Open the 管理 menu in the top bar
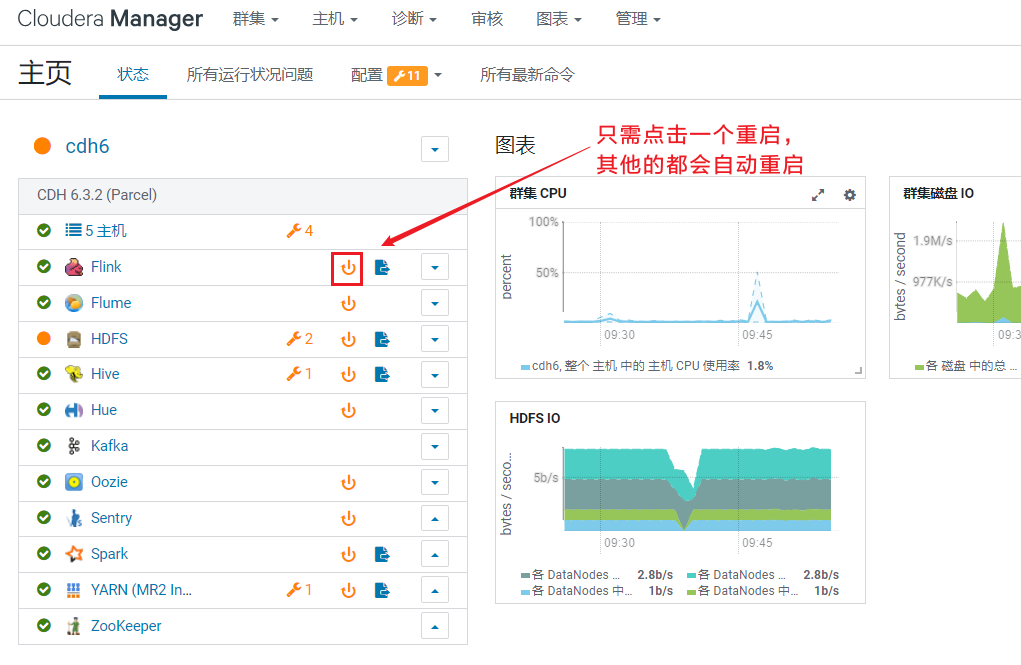The width and height of the screenshot is (1021, 665). point(638,19)
